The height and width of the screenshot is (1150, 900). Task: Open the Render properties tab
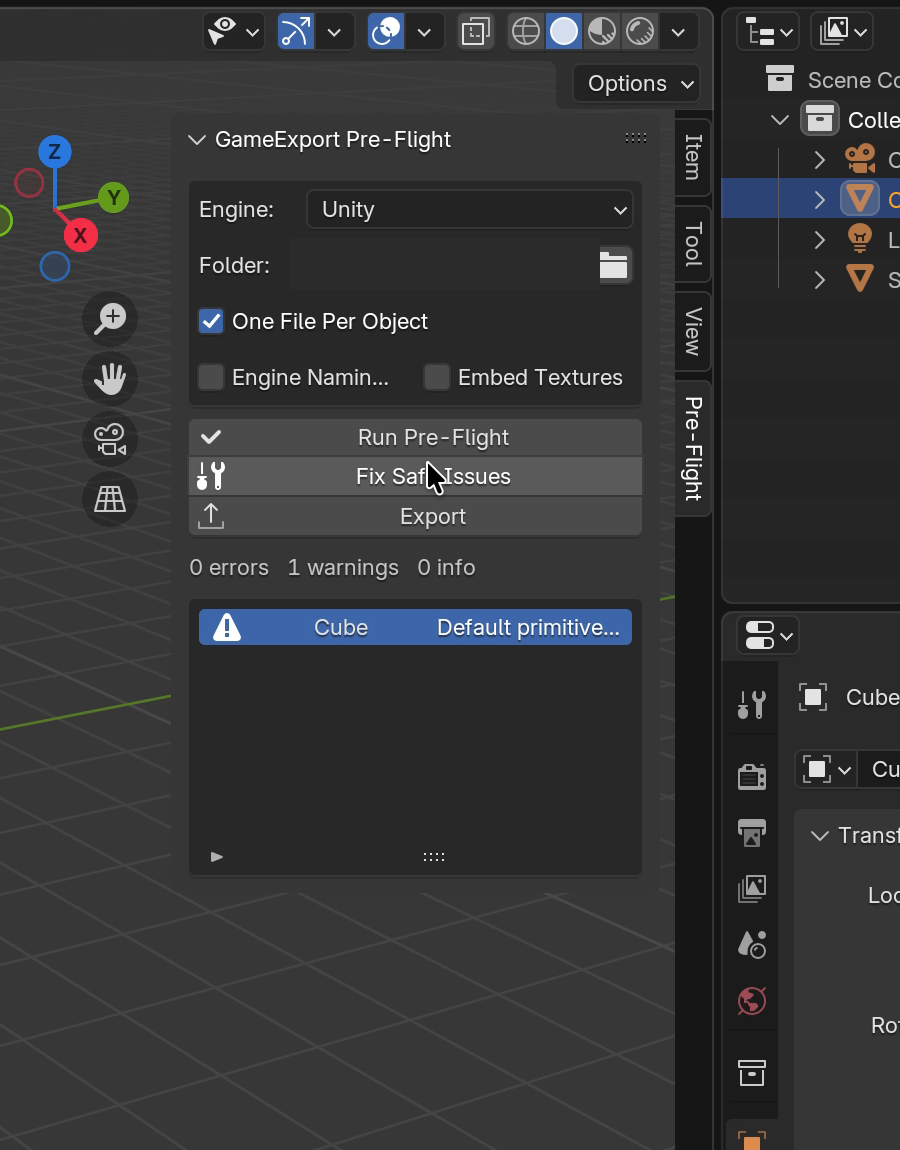752,777
